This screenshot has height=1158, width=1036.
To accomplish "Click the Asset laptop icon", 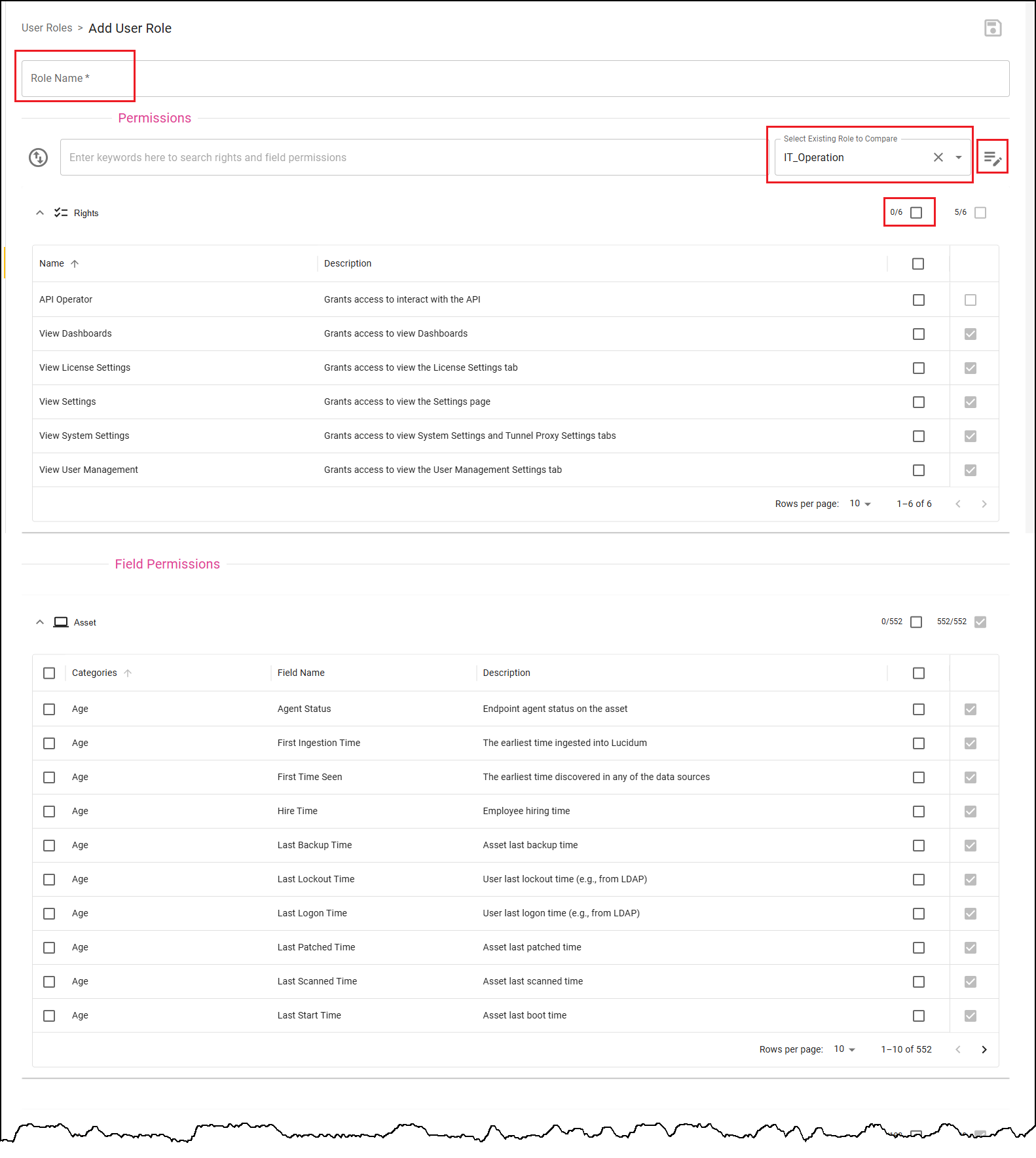I will [61, 622].
